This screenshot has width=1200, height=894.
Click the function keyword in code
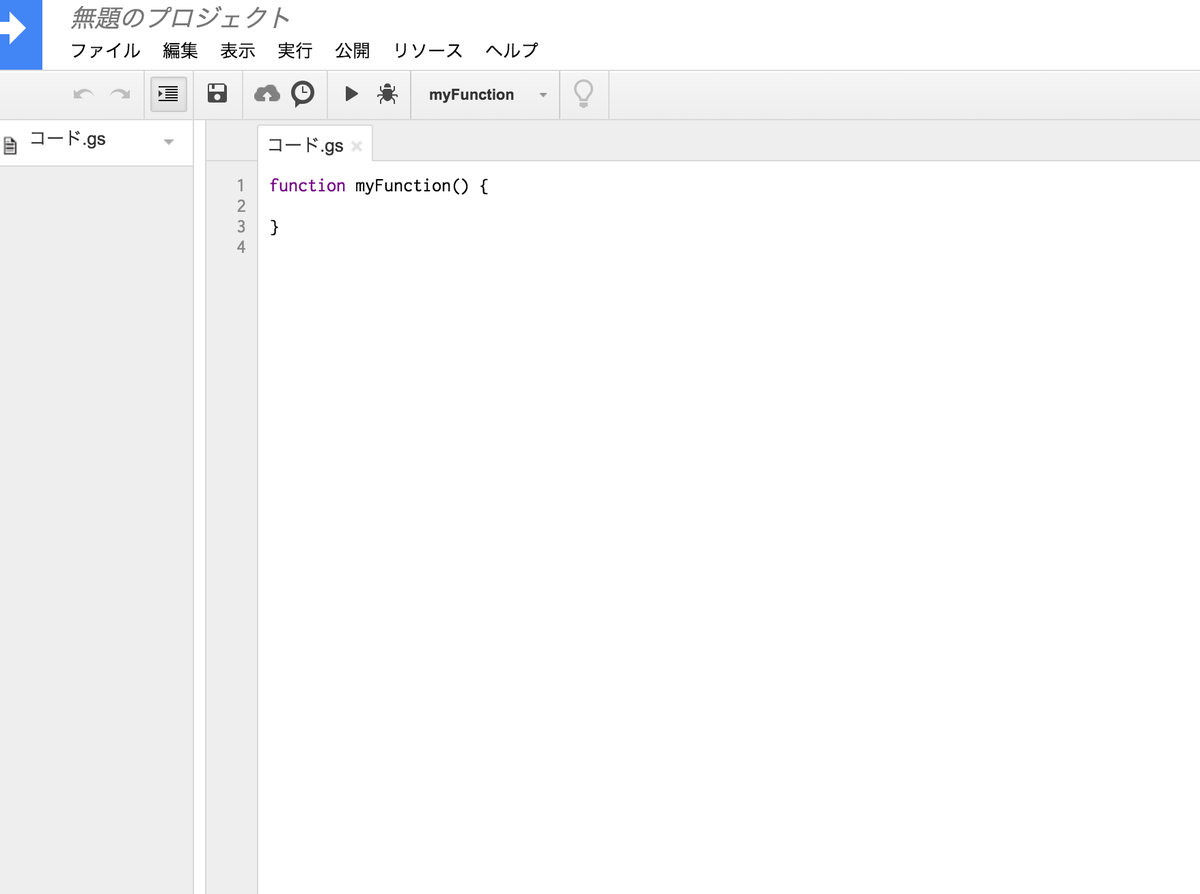[307, 186]
